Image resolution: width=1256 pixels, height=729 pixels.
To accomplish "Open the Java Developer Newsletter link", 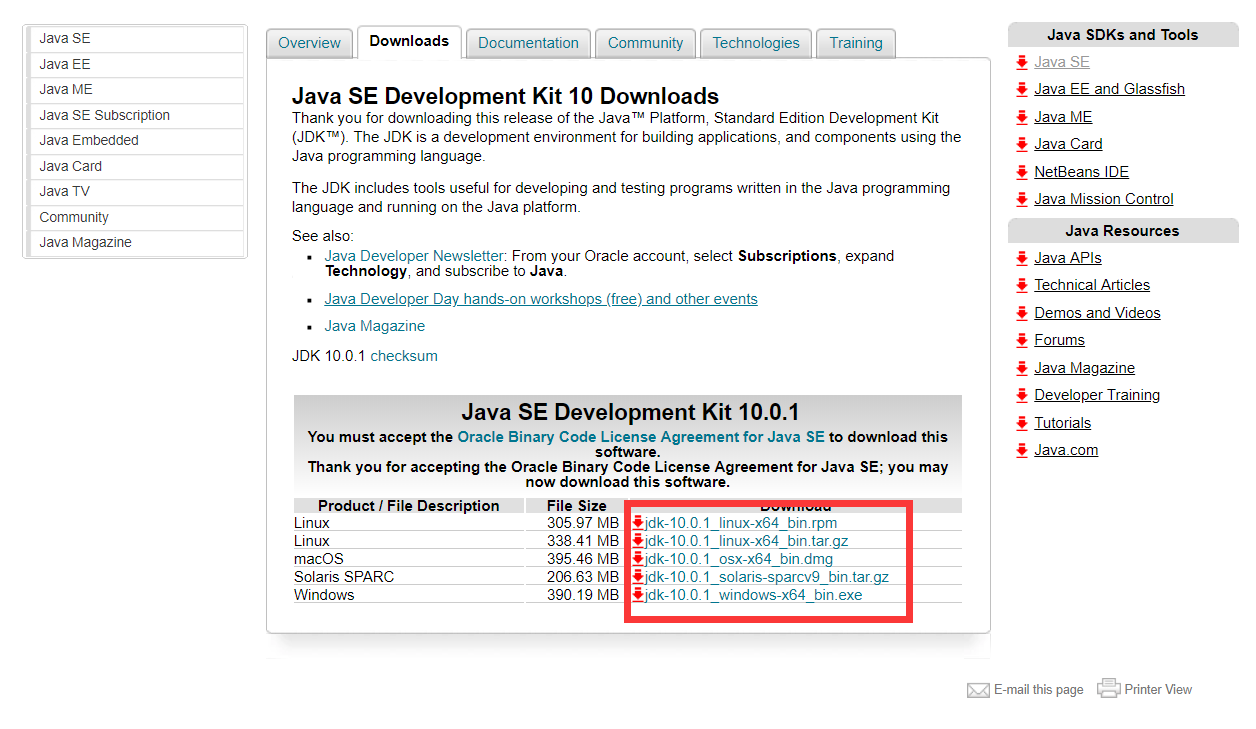I will coord(415,256).
